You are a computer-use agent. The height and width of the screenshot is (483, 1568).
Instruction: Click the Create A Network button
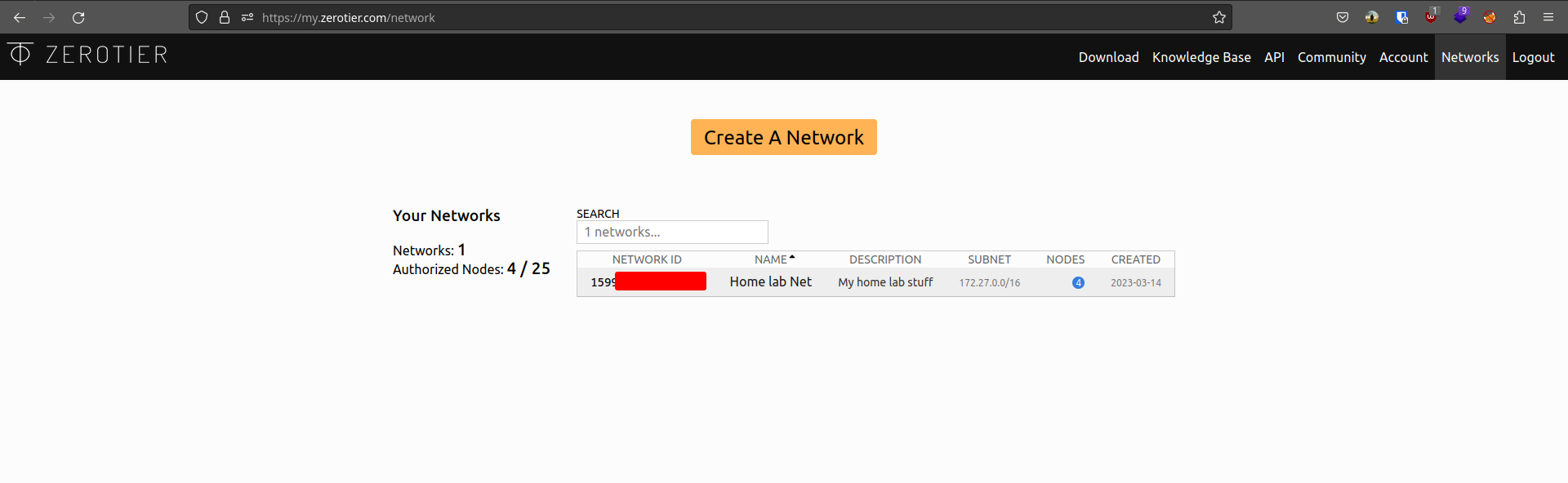point(784,137)
